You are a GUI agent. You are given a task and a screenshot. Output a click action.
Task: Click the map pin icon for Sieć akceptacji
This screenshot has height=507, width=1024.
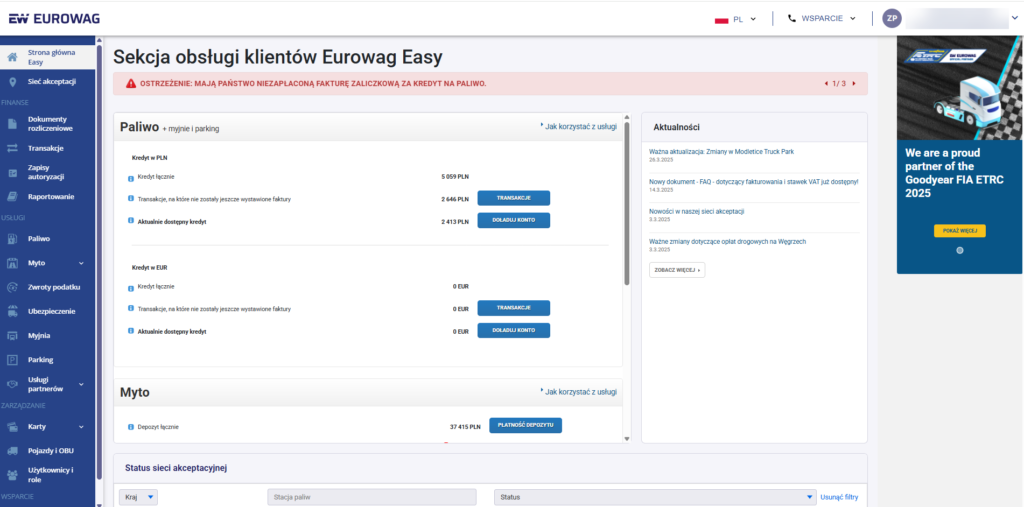pos(12,82)
